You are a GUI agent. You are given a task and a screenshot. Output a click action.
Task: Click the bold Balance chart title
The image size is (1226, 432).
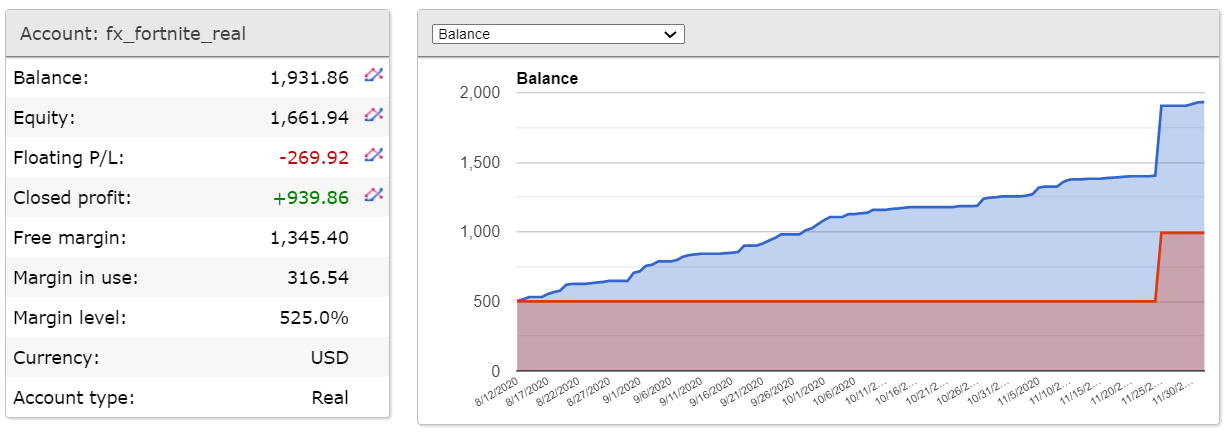pos(547,78)
